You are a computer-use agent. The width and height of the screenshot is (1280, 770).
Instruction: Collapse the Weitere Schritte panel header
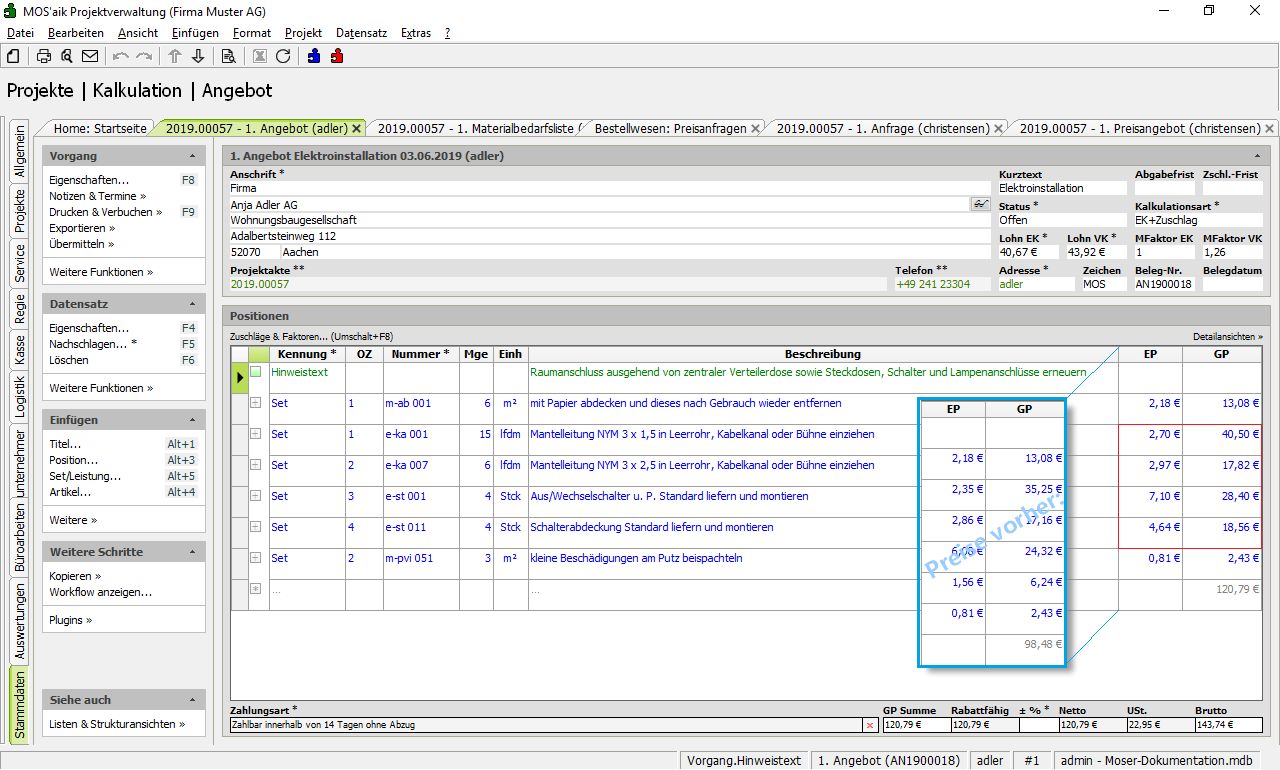(x=192, y=552)
